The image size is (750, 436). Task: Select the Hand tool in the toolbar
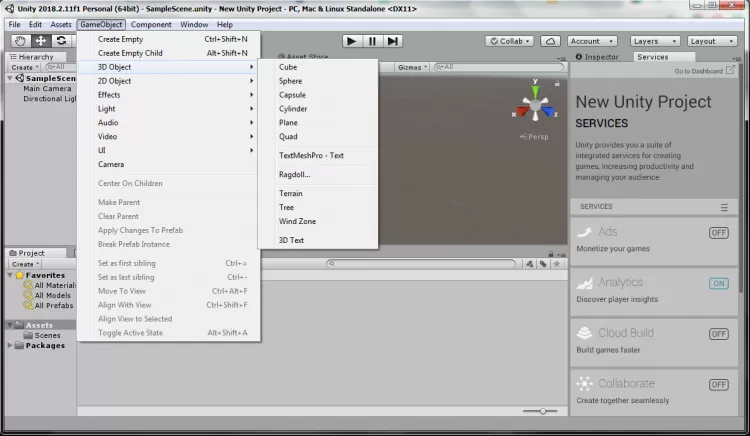click(x=20, y=41)
